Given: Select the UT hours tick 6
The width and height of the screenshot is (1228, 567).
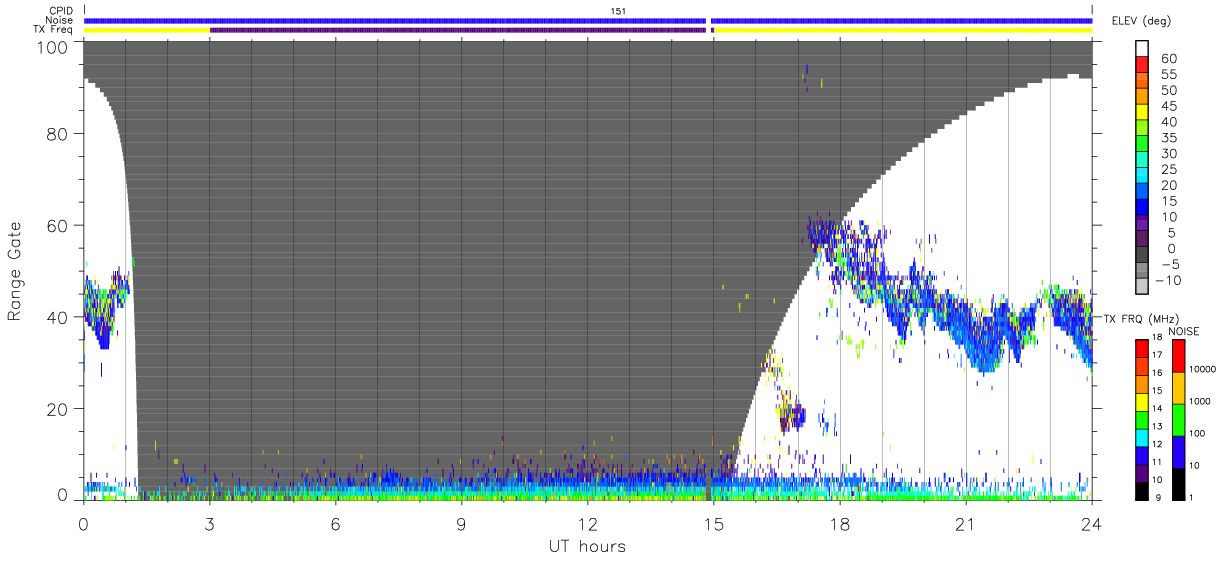Looking at the screenshot, I should [335, 524].
